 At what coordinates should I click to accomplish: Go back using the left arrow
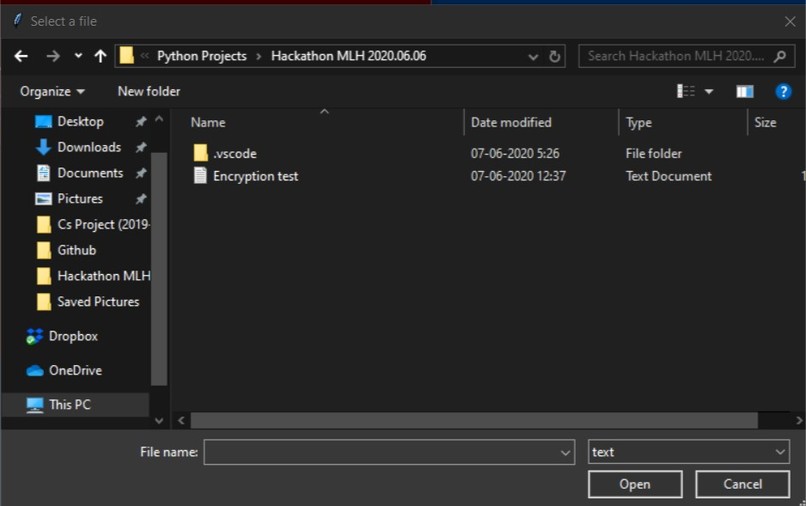pos(21,56)
